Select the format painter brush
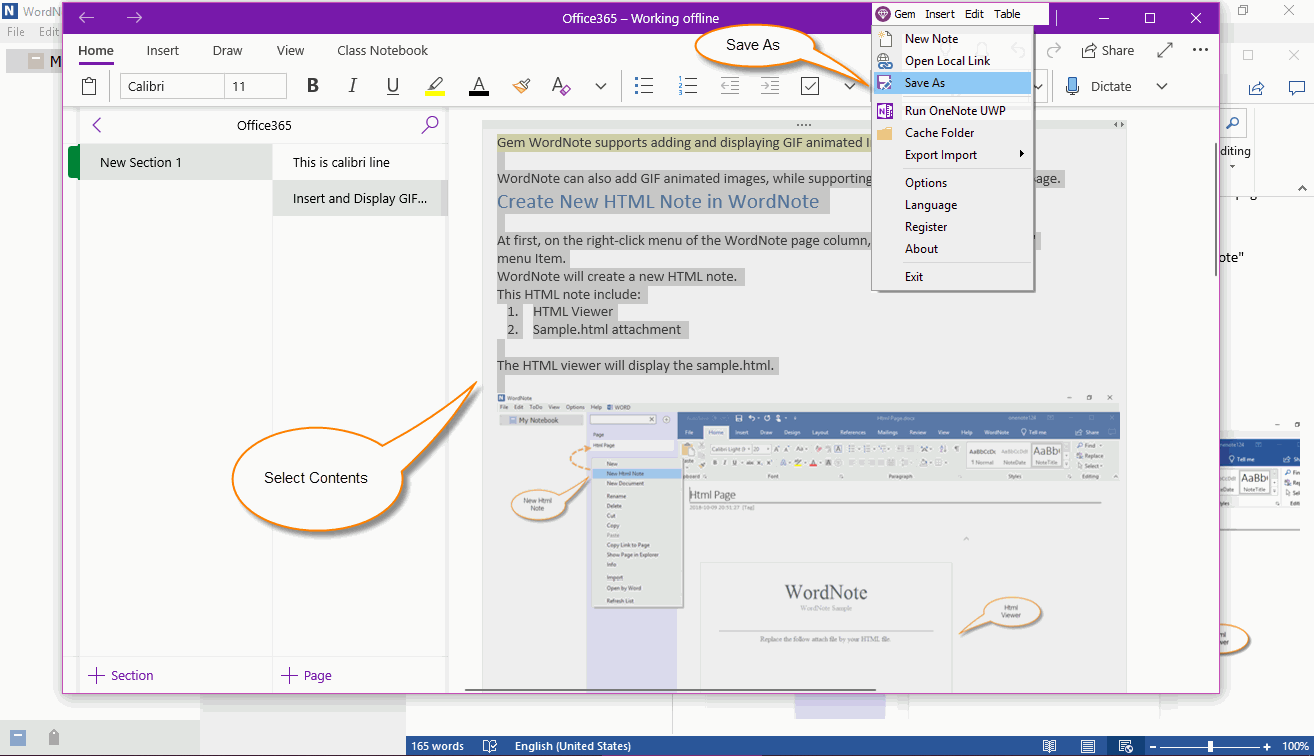The height and width of the screenshot is (756, 1314). [520, 86]
